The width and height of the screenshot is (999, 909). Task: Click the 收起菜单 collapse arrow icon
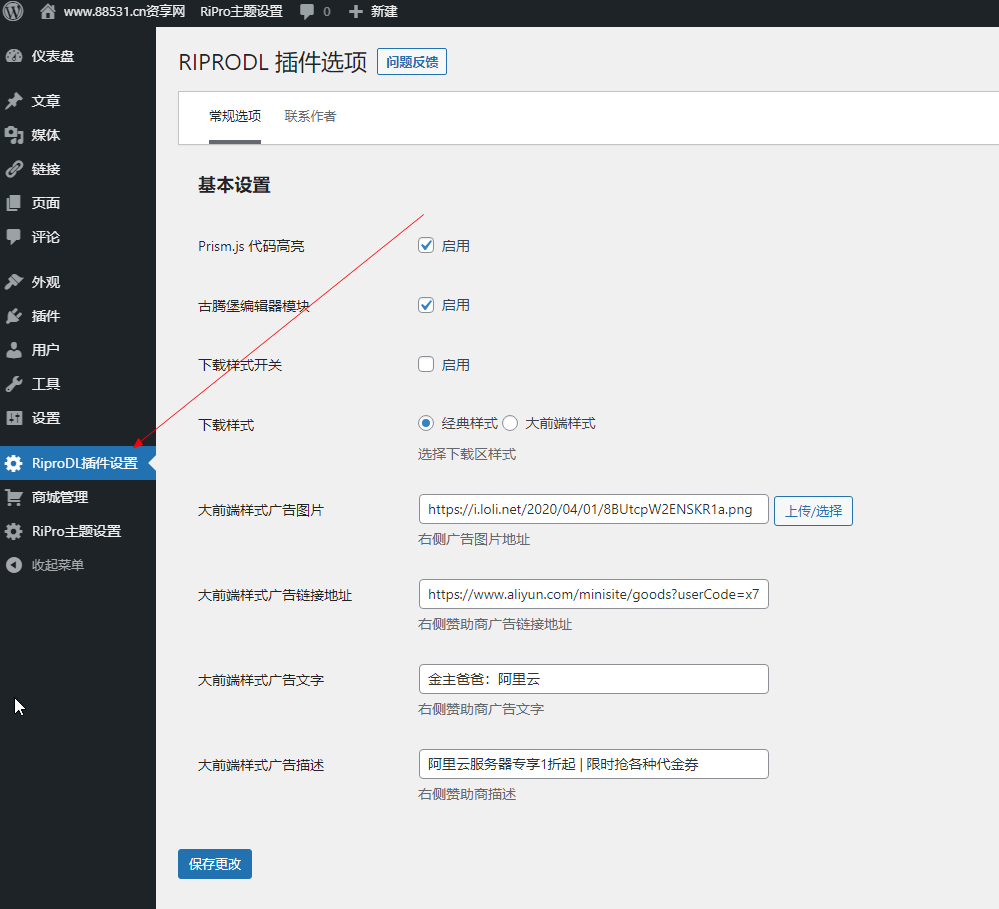(x=14, y=565)
